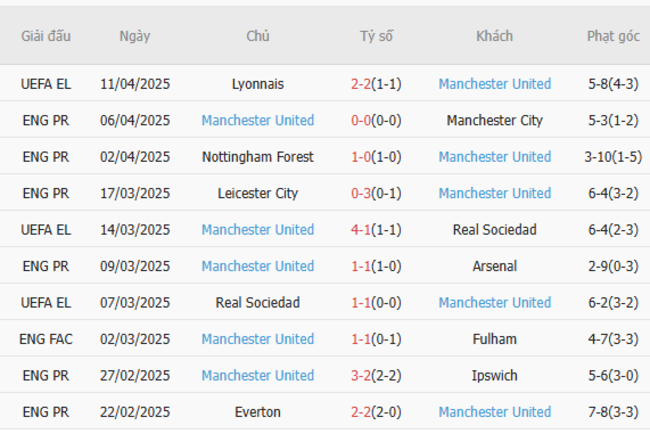Select Nottingham Forest in the home column

tap(257, 157)
